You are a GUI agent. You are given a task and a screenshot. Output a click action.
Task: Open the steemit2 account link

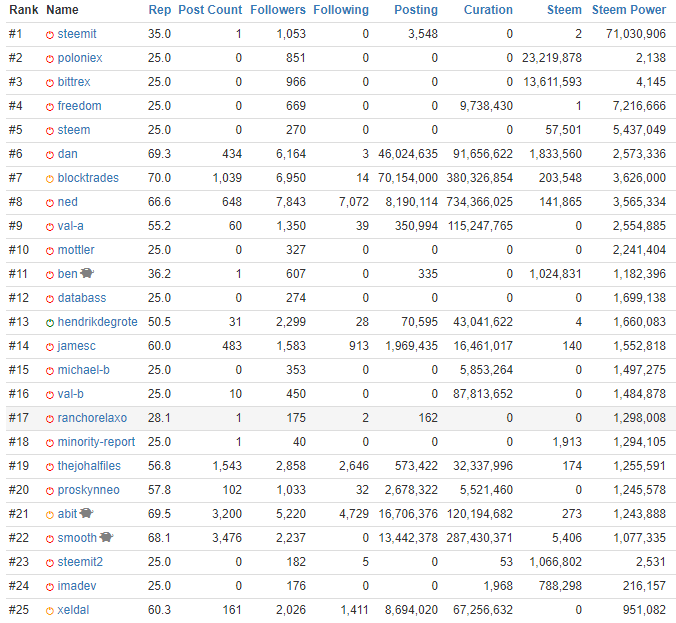pyautogui.click(x=80, y=562)
